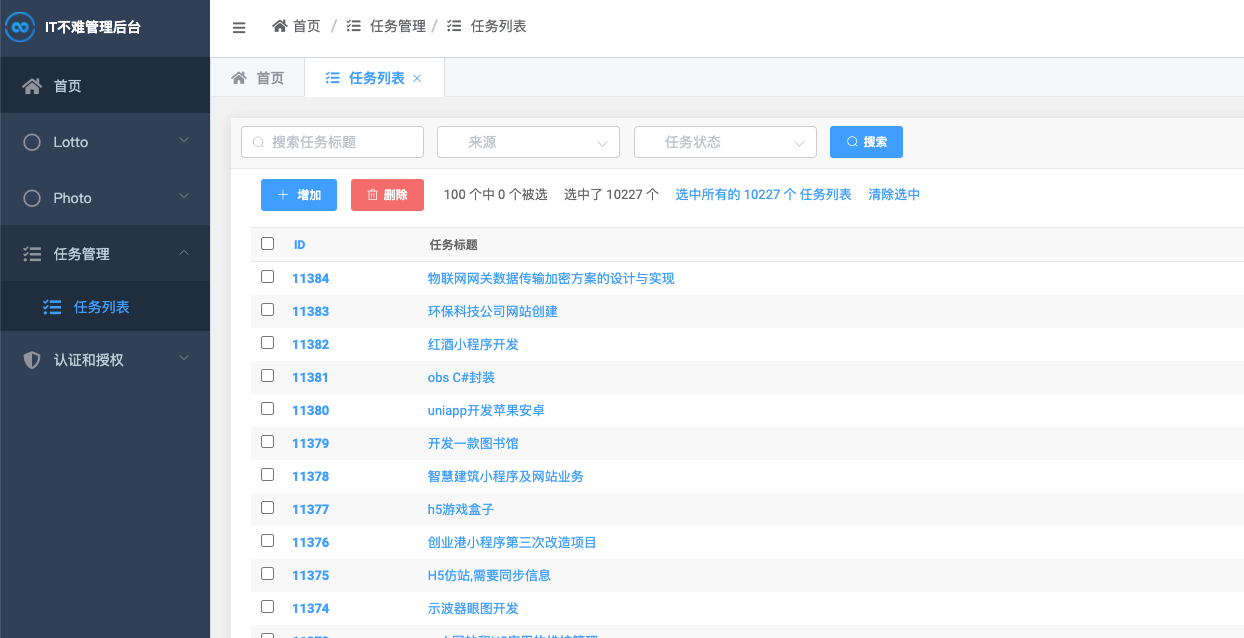Click the magnifier icon in the search field

pyautogui.click(x=259, y=142)
